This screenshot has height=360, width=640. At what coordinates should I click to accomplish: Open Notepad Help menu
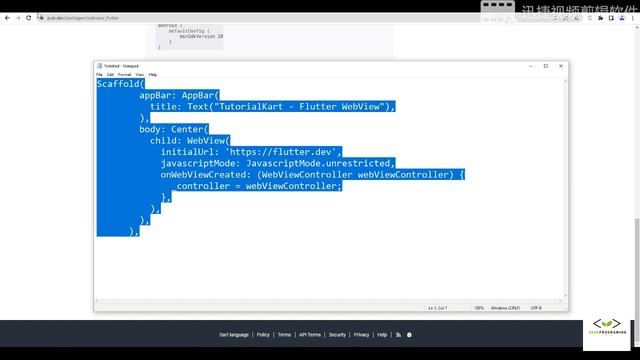pos(153,75)
